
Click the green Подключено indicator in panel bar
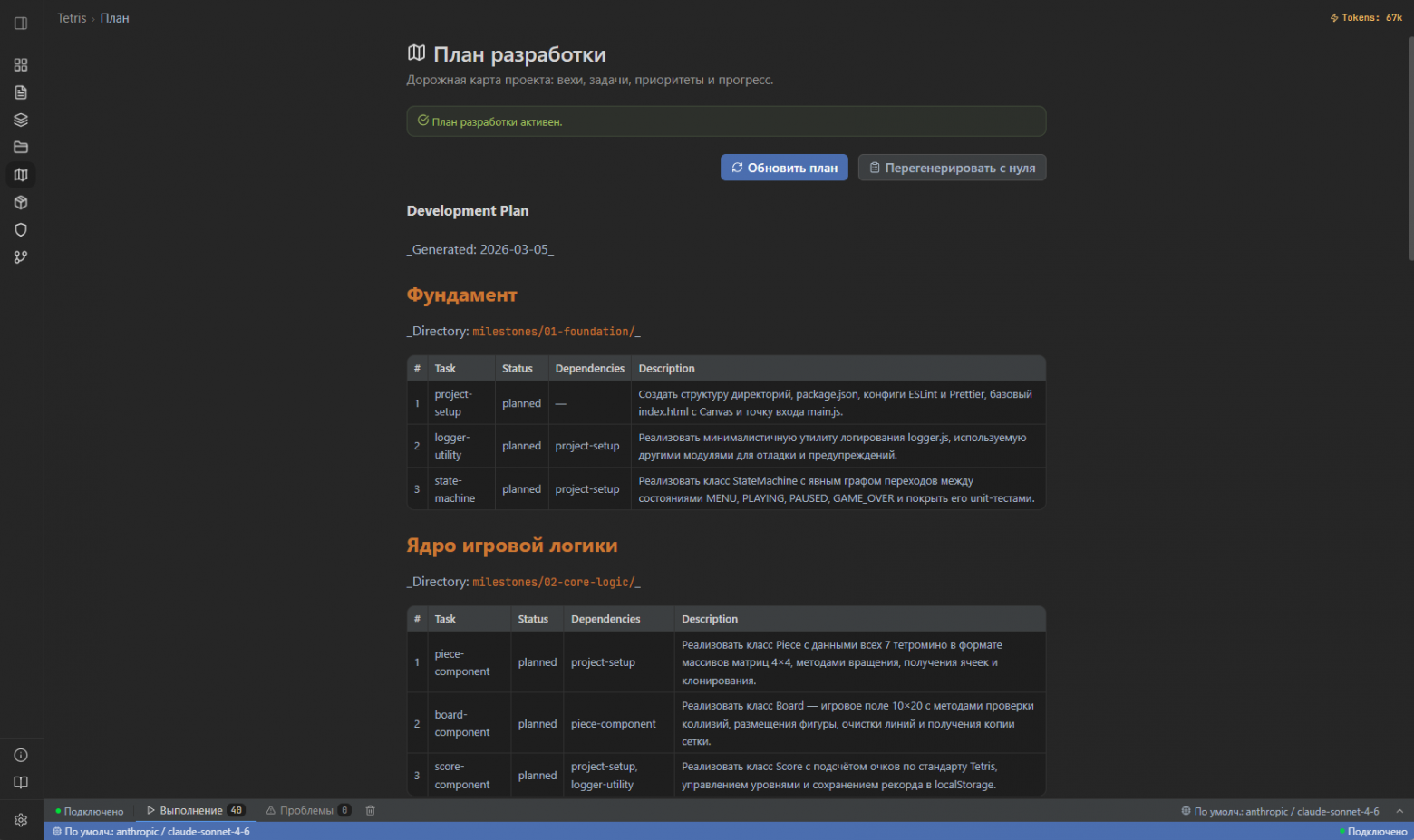[90, 811]
